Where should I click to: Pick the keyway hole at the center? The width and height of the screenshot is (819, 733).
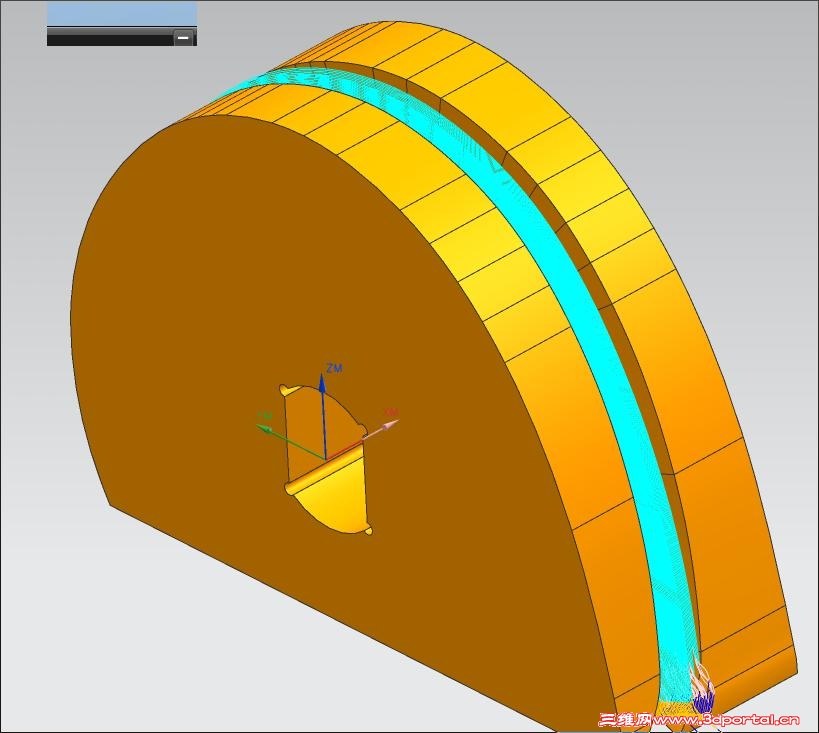click(326, 460)
